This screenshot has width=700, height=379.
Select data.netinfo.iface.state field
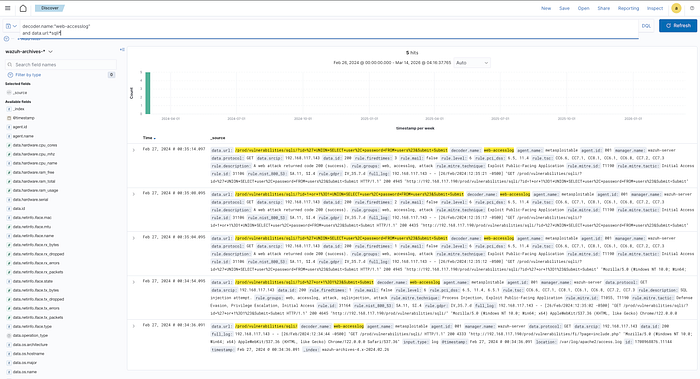(33, 281)
